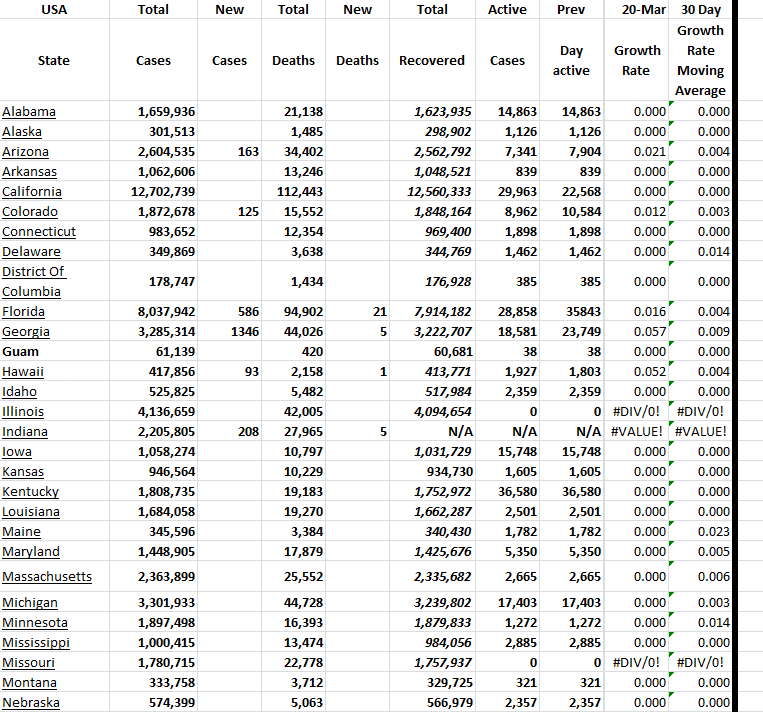Screen dimensions: 763x712
Task: Open the Massachusetts link
Action: (x=47, y=576)
